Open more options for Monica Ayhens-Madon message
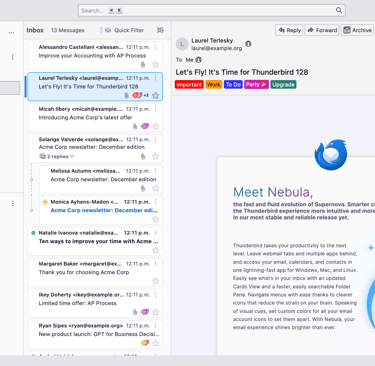The height and width of the screenshot is (366, 375). 156,202
